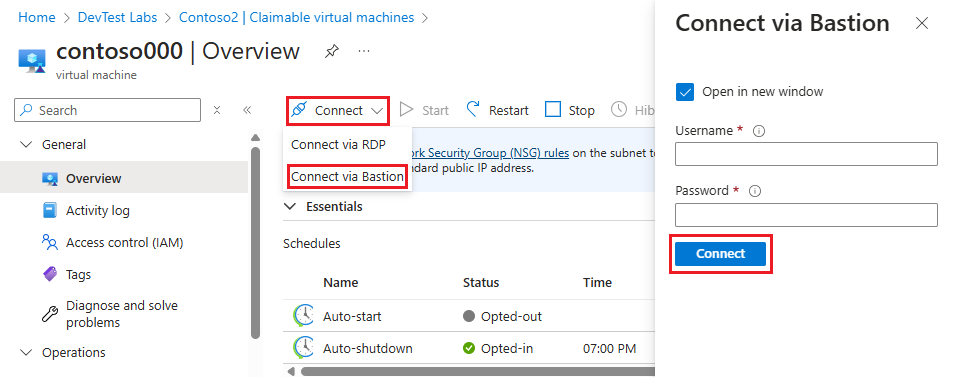
Task: Expand the Connect dropdown arrow
Action: pos(377,111)
